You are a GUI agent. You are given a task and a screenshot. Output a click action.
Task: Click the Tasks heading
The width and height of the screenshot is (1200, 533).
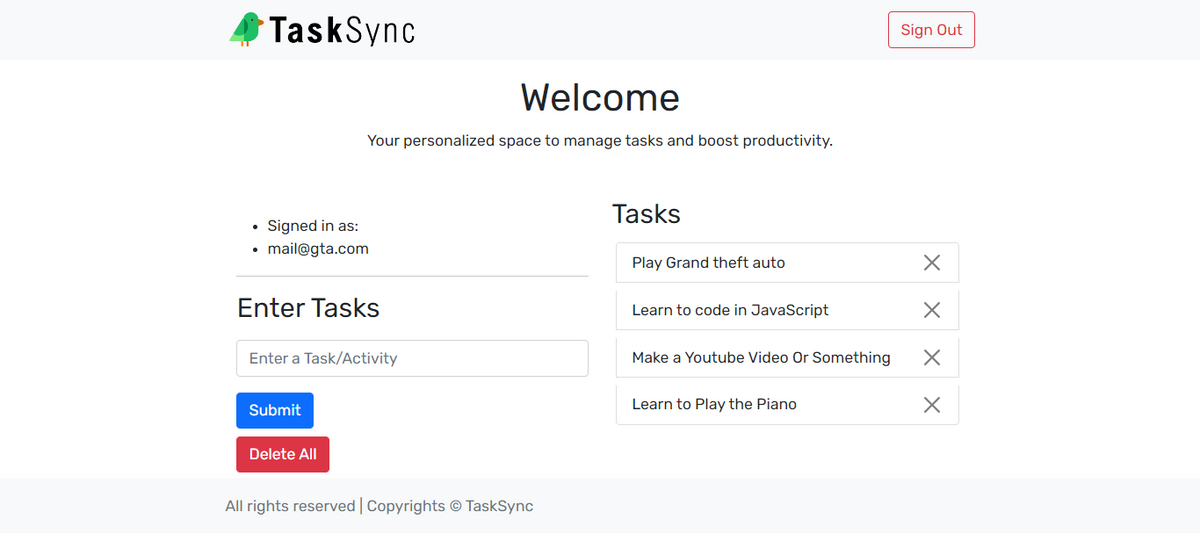tap(646, 214)
